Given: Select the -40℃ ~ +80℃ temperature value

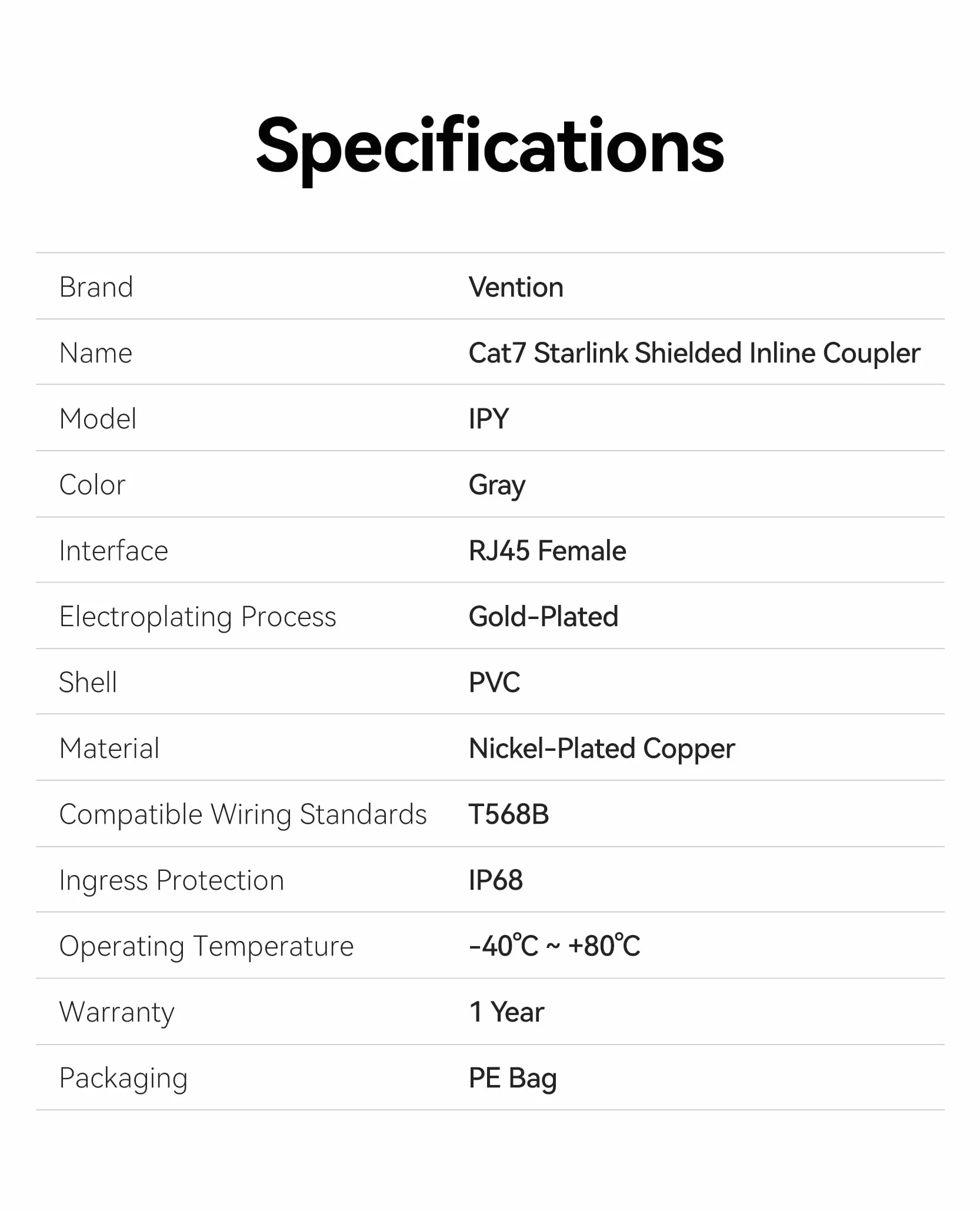Looking at the screenshot, I should click(x=554, y=946).
